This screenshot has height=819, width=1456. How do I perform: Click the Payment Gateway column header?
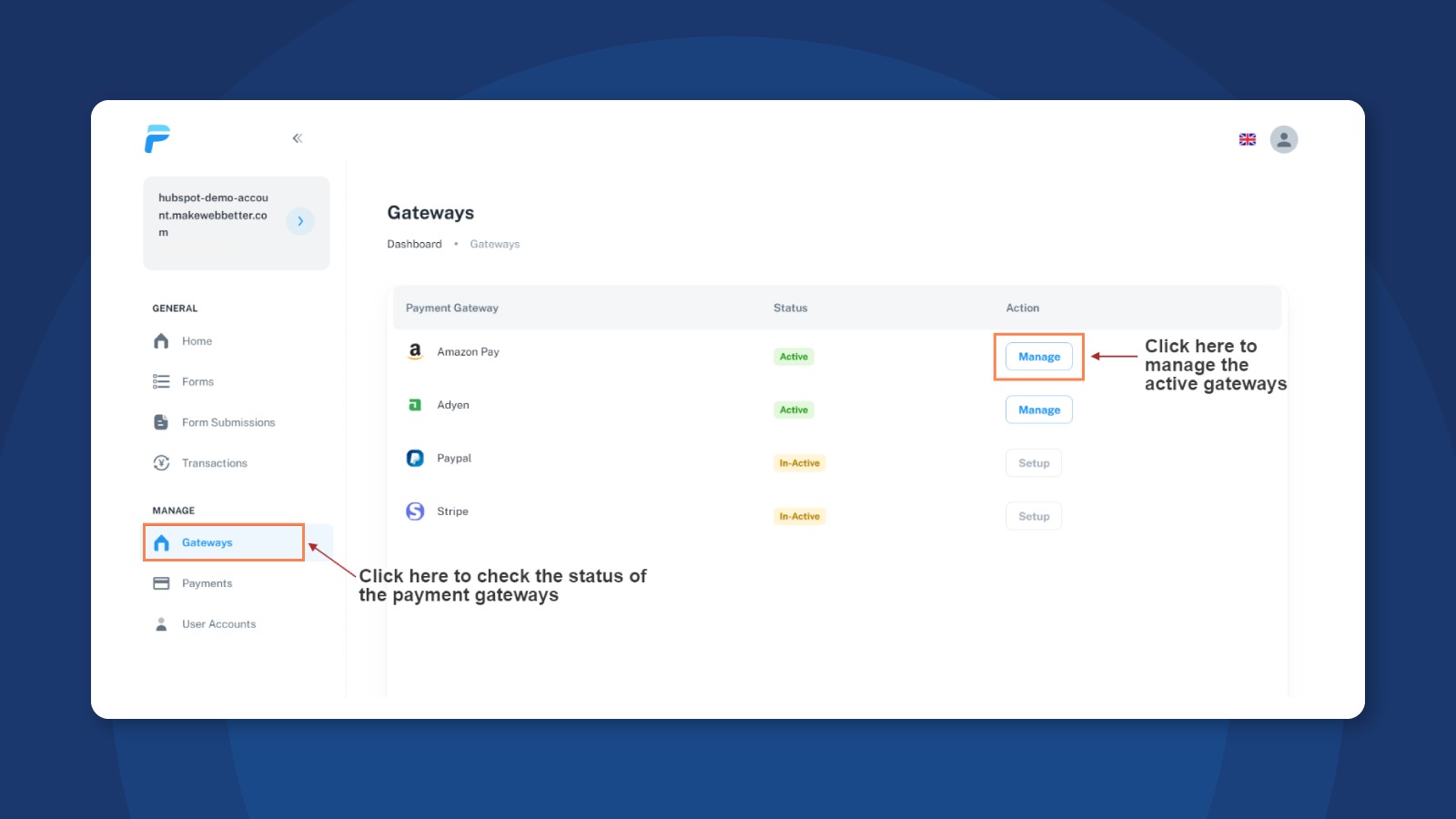pyautogui.click(x=452, y=308)
